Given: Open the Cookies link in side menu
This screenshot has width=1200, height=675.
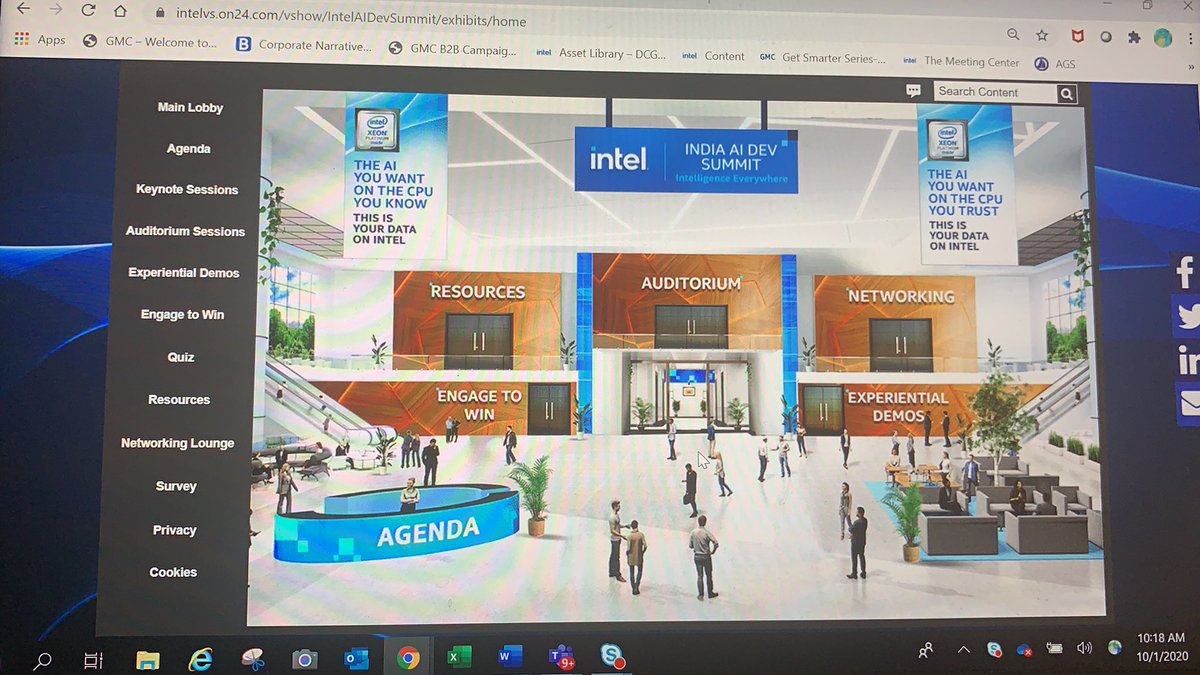Looking at the screenshot, I should 173,572.
